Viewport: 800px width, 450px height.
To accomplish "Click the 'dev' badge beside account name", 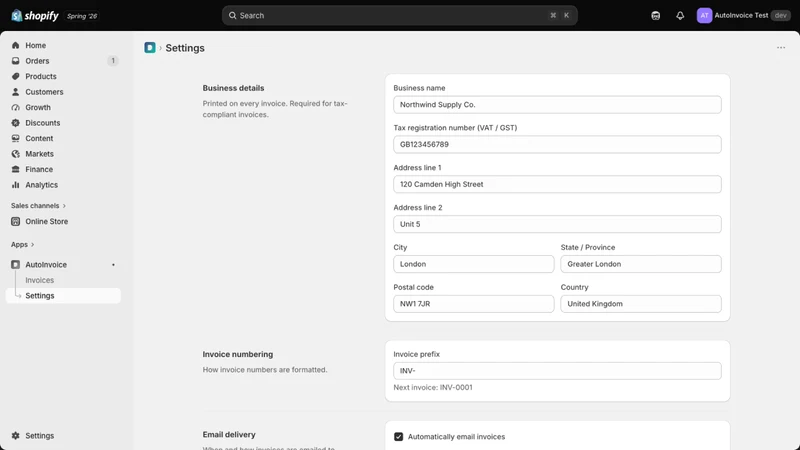I will [x=781, y=15].
